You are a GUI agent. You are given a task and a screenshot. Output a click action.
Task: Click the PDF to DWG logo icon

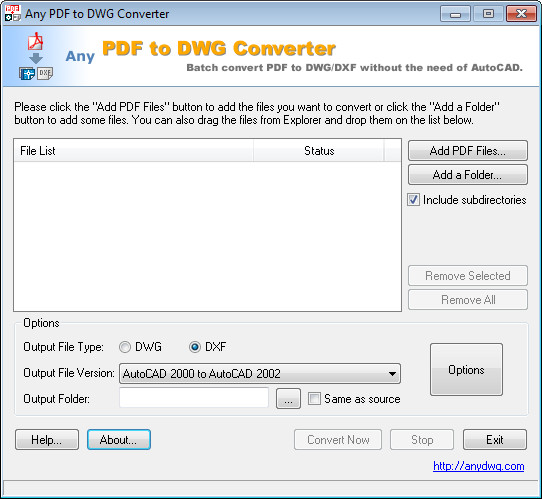(36, 56)
